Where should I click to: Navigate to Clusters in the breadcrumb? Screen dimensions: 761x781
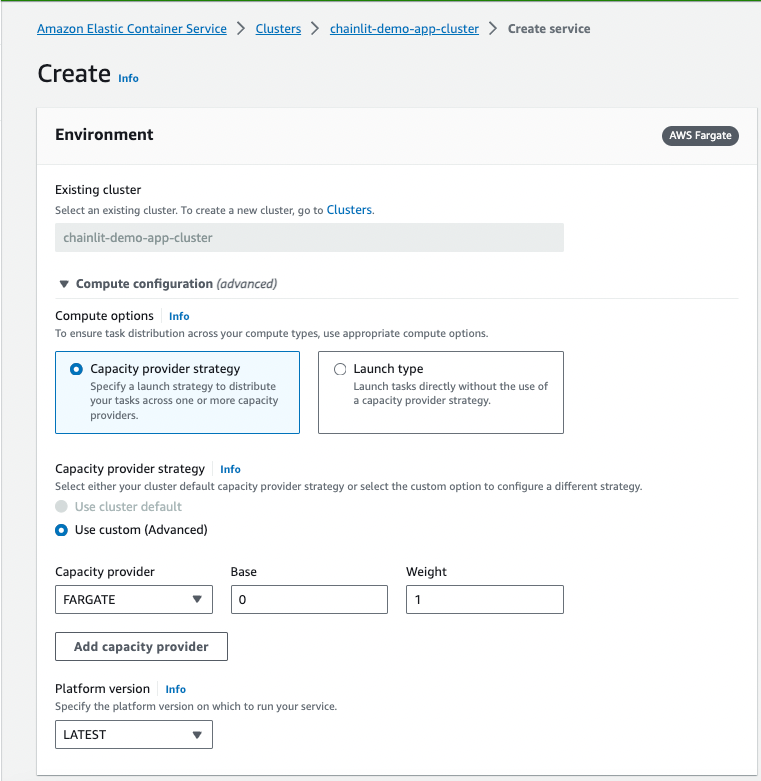(x=278, y=29)
